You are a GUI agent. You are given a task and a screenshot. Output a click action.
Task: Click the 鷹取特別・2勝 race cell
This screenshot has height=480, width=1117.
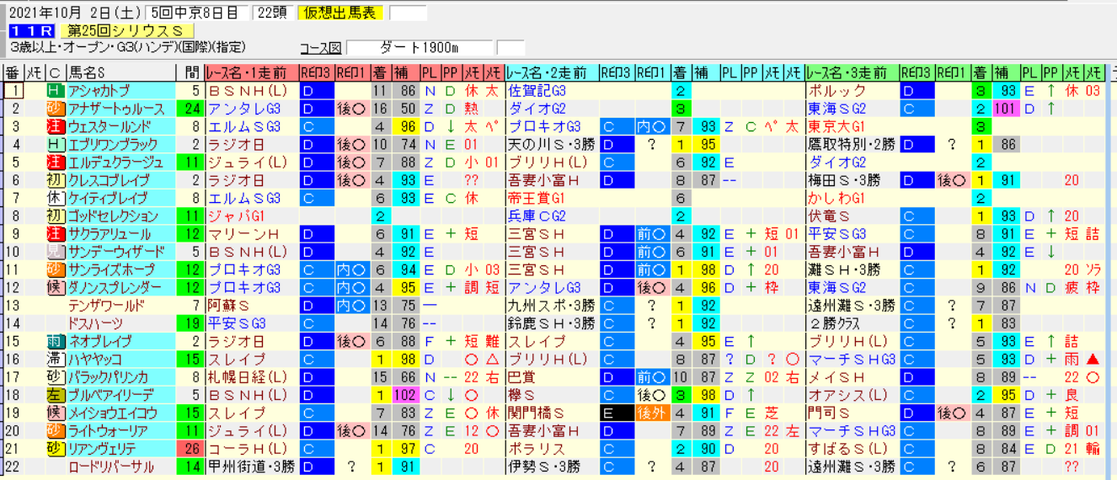pos(852,144)
